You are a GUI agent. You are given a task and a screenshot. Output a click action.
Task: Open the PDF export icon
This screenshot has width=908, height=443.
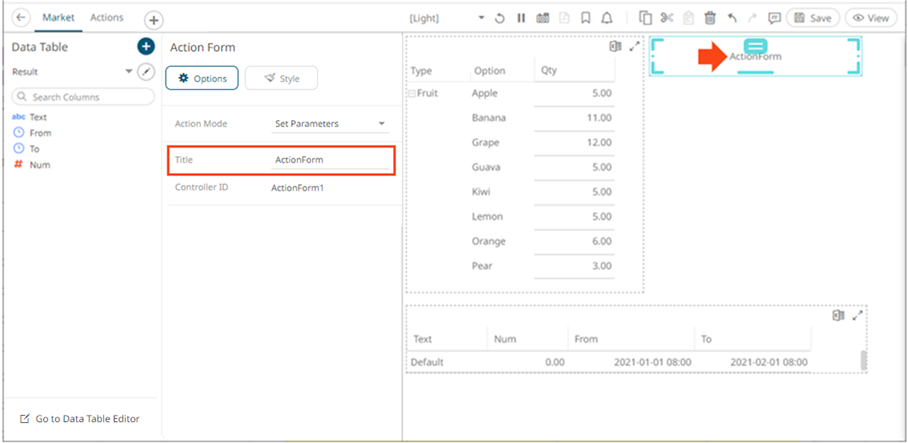coord(565,18)
